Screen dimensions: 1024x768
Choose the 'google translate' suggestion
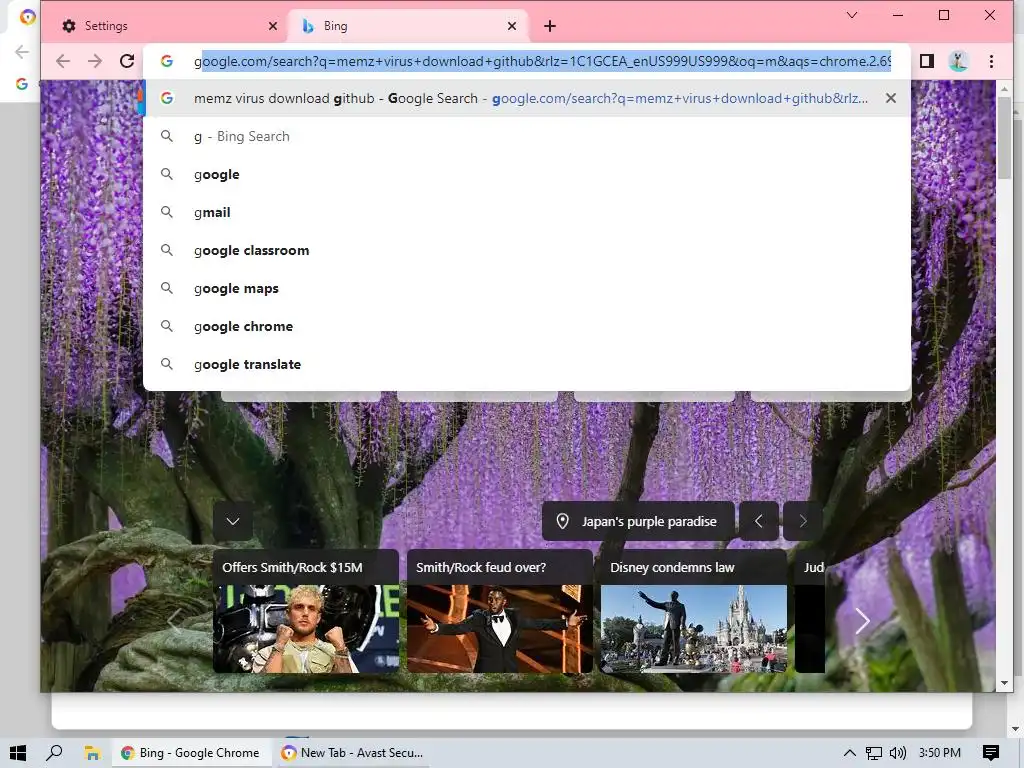pos(526,364)
